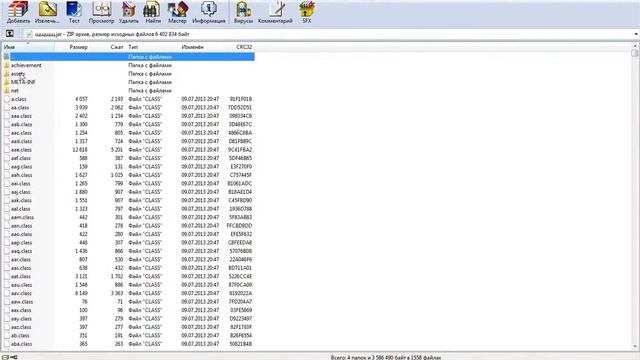
Task: Click the file icon next to aae.class
Action: point(7,150)
